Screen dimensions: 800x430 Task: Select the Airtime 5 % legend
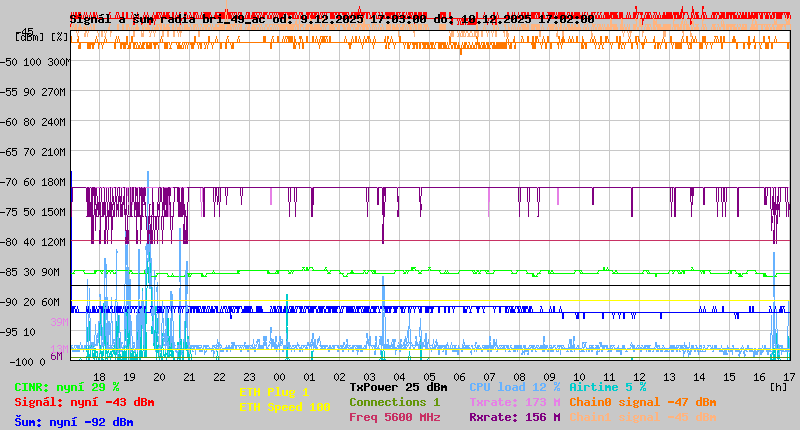(608, 387)
